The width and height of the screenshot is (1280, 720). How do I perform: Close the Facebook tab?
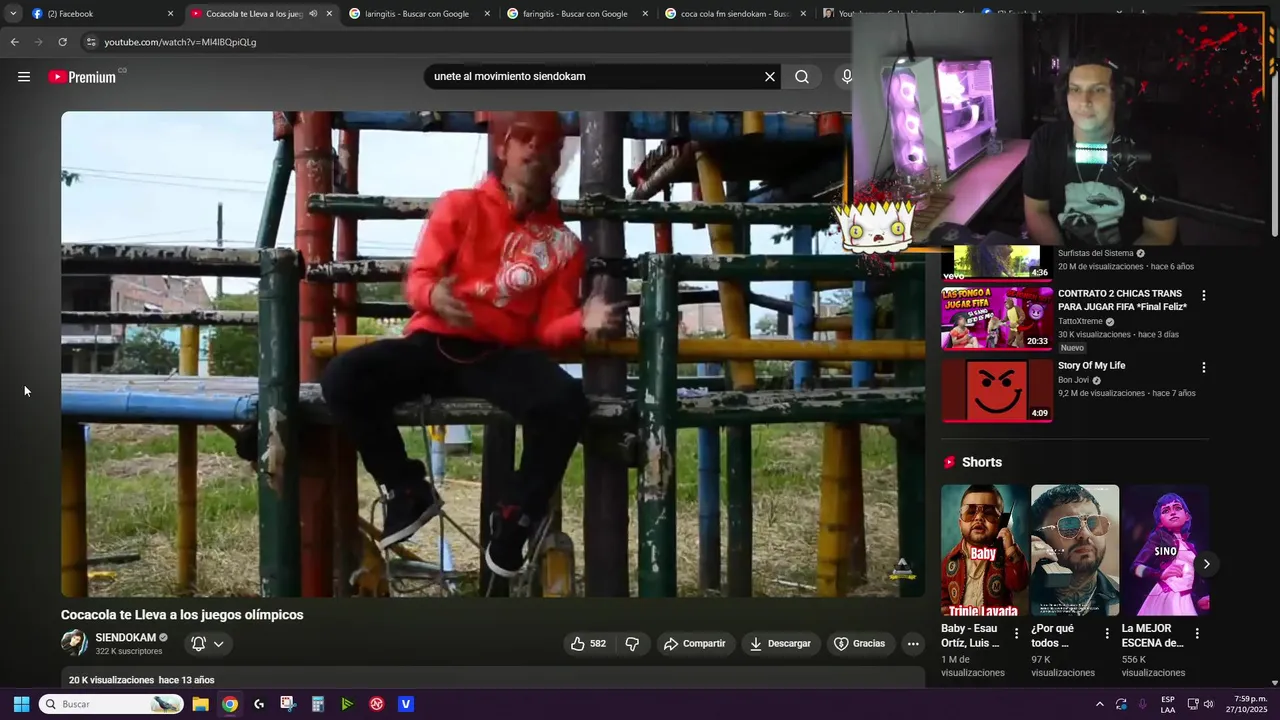tap(170, 14)
